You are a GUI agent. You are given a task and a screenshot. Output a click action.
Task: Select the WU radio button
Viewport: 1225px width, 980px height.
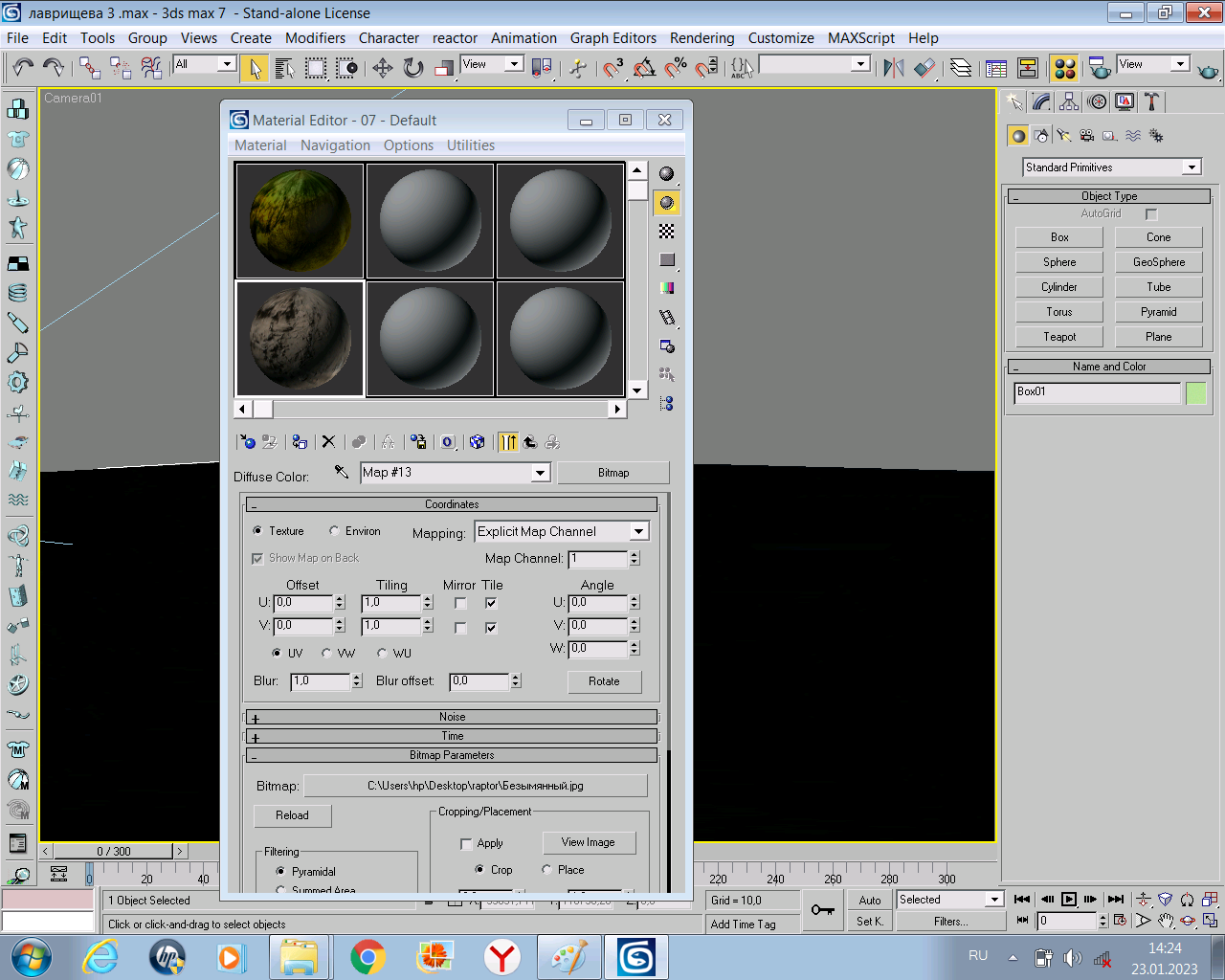[382, 654]
